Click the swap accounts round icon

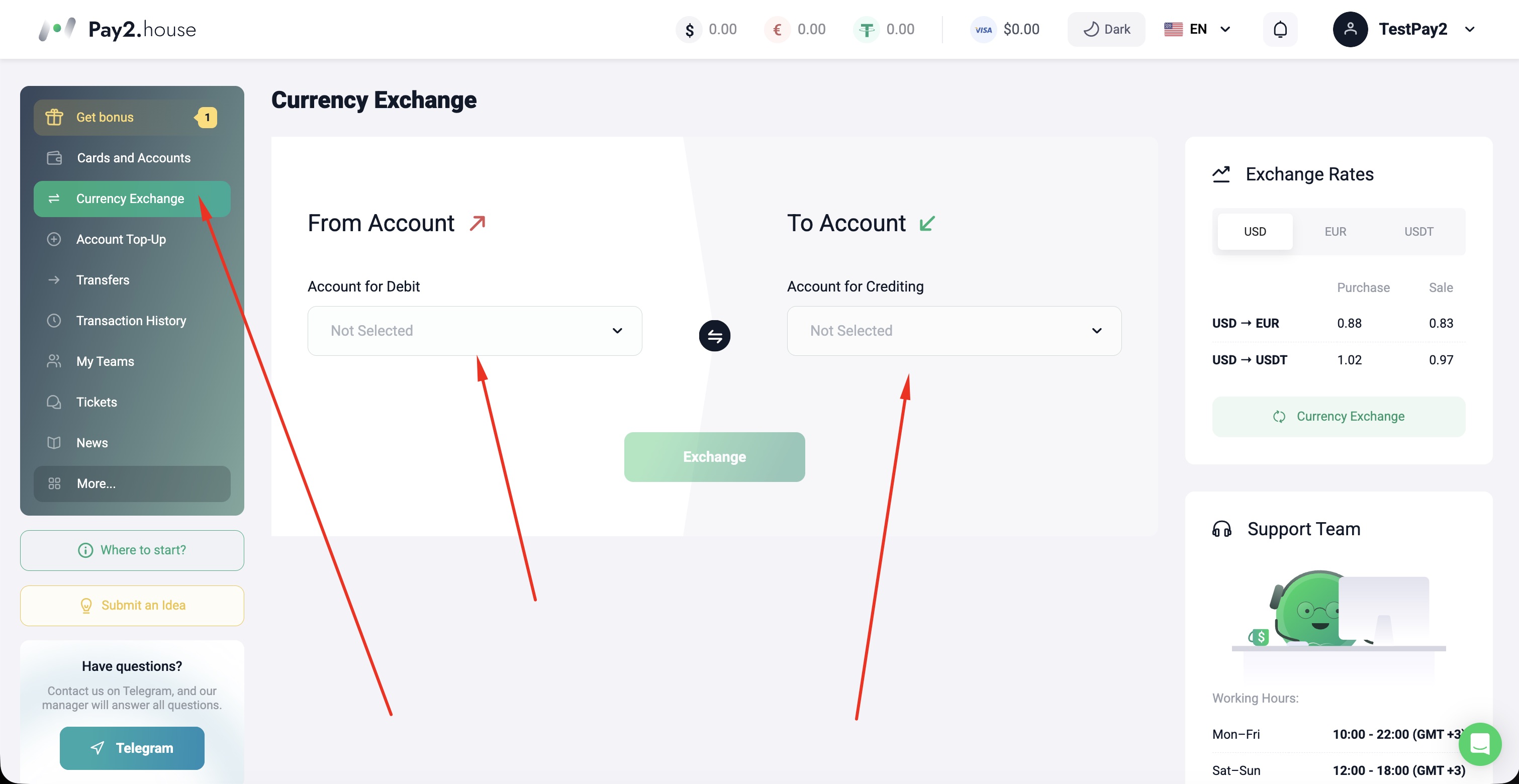(714, 336)
